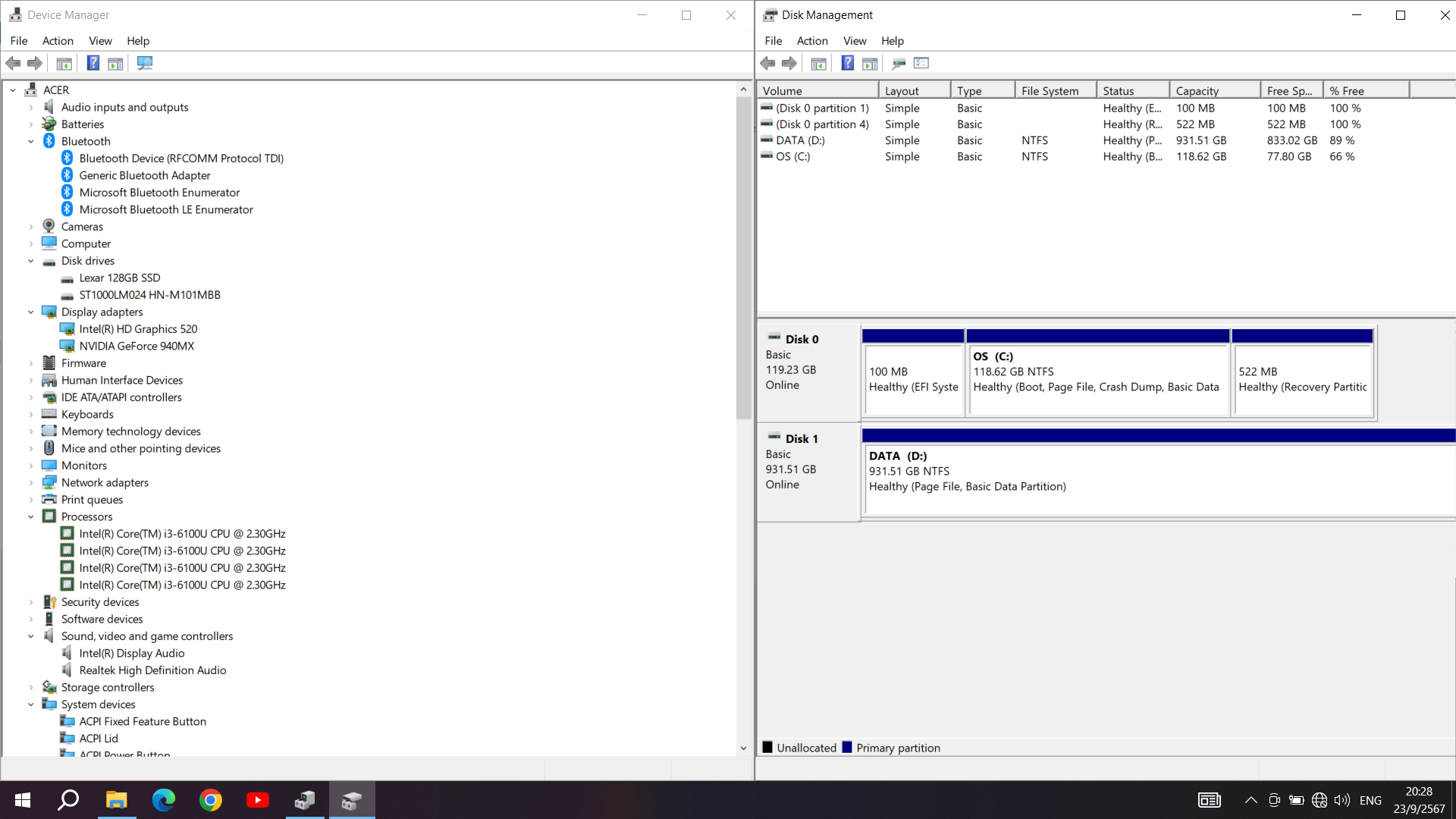Select Realtek High Definition Audio device
The width and height of the screenshot is (1456, 819).
tap(152, 670)
